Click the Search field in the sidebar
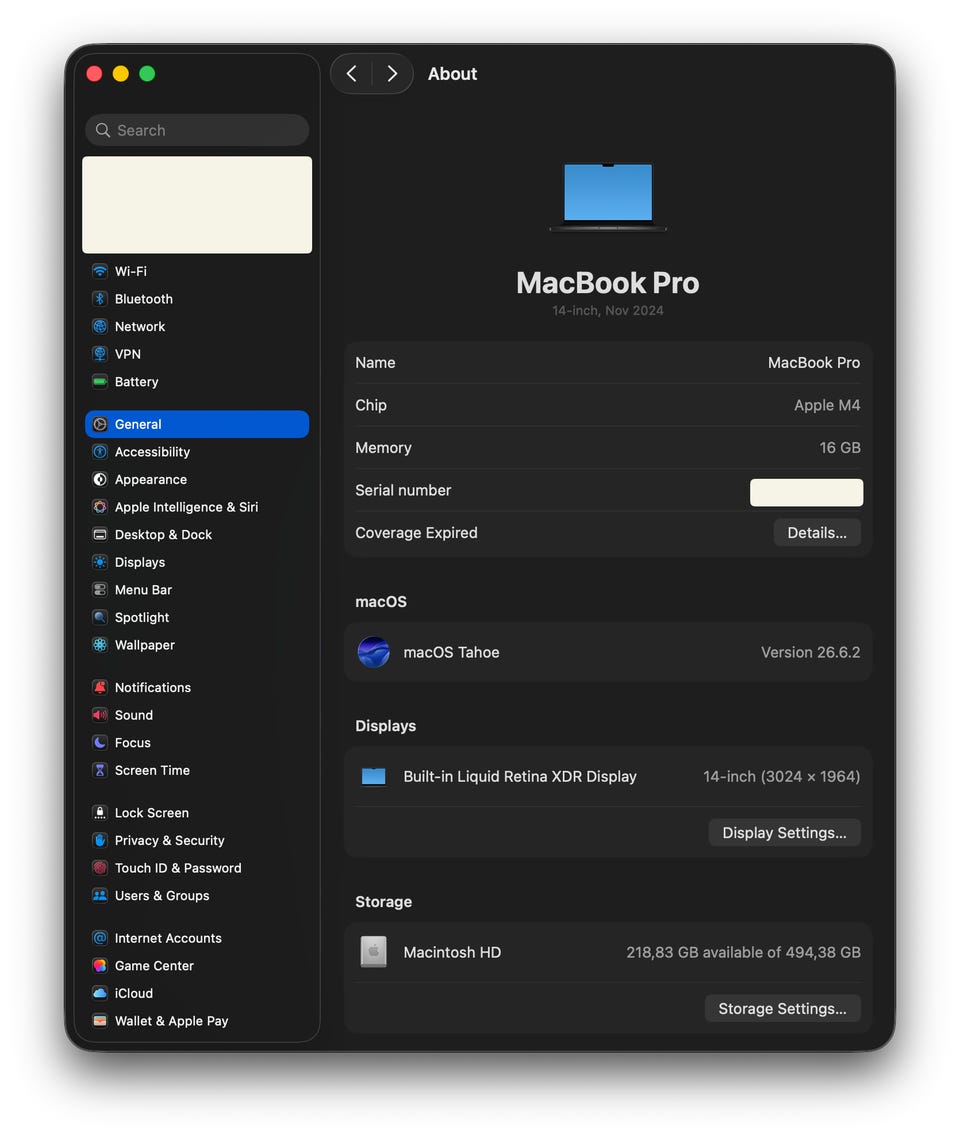Screen dimensions: 960x1137 (x=197, y=131)
